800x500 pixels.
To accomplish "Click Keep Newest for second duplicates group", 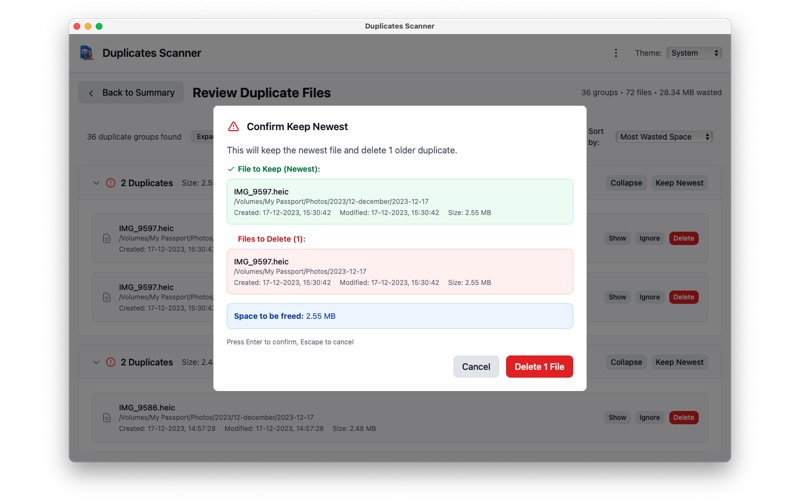I will tap(679, 362).
